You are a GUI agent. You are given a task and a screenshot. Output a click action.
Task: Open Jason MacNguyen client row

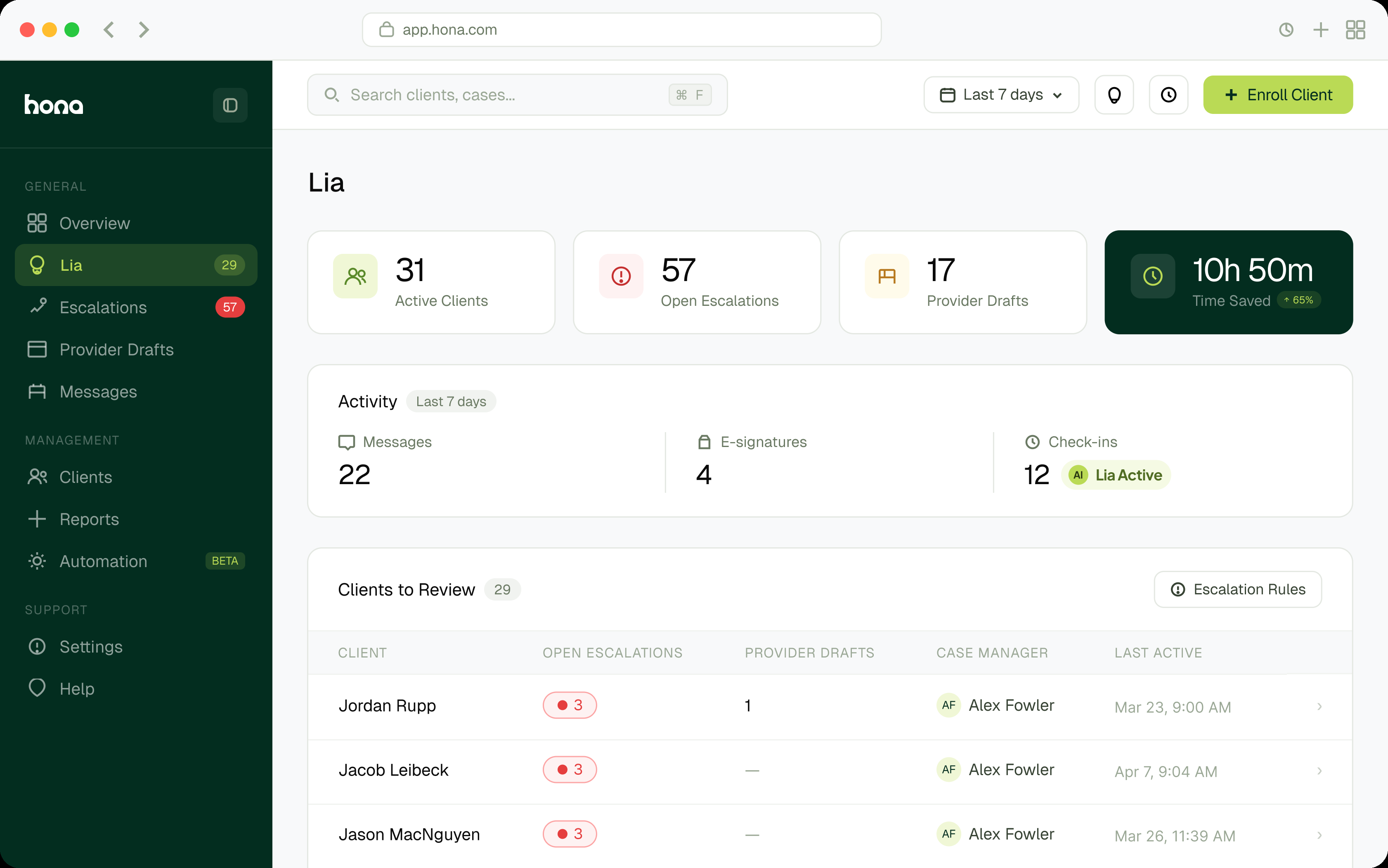(x=830, y=836)
